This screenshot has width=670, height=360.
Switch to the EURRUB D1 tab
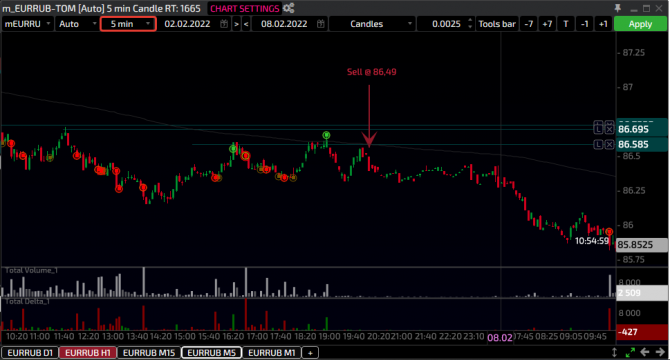(30, 353)
